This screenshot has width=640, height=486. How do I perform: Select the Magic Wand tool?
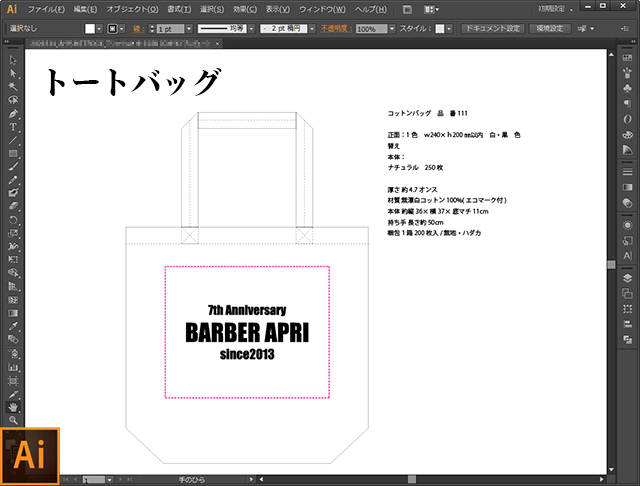[13, 87]
